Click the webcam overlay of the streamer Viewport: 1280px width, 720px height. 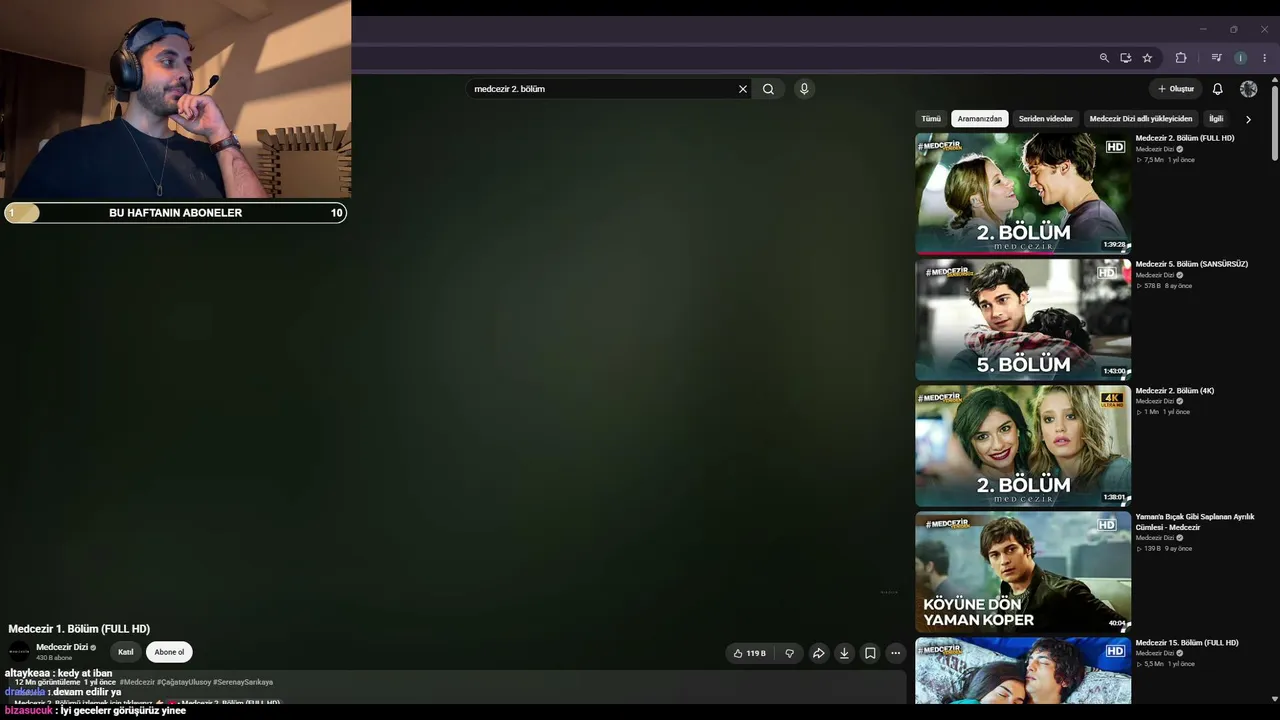click(x=175, y=99)
